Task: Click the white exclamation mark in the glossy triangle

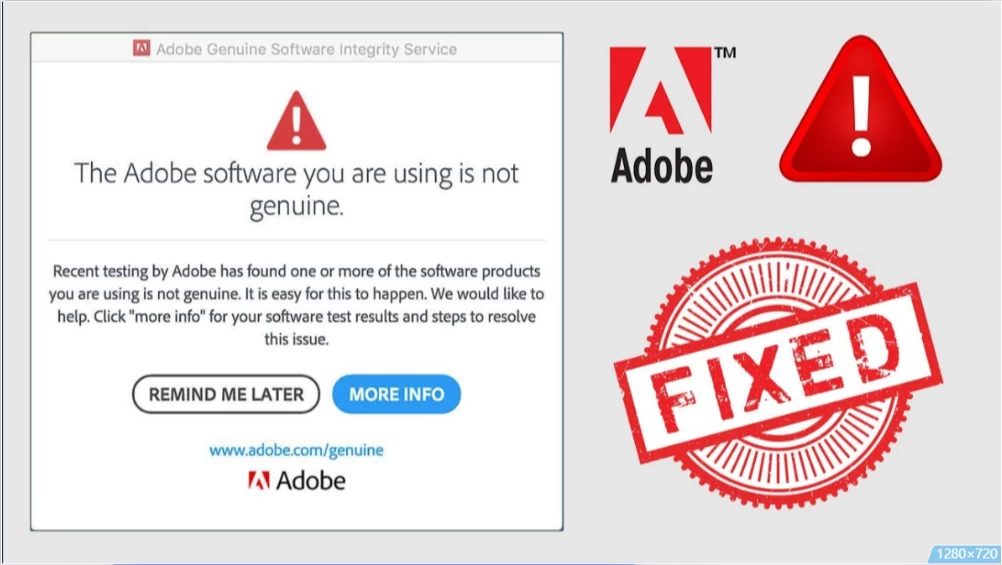Action: pos(861,117)
